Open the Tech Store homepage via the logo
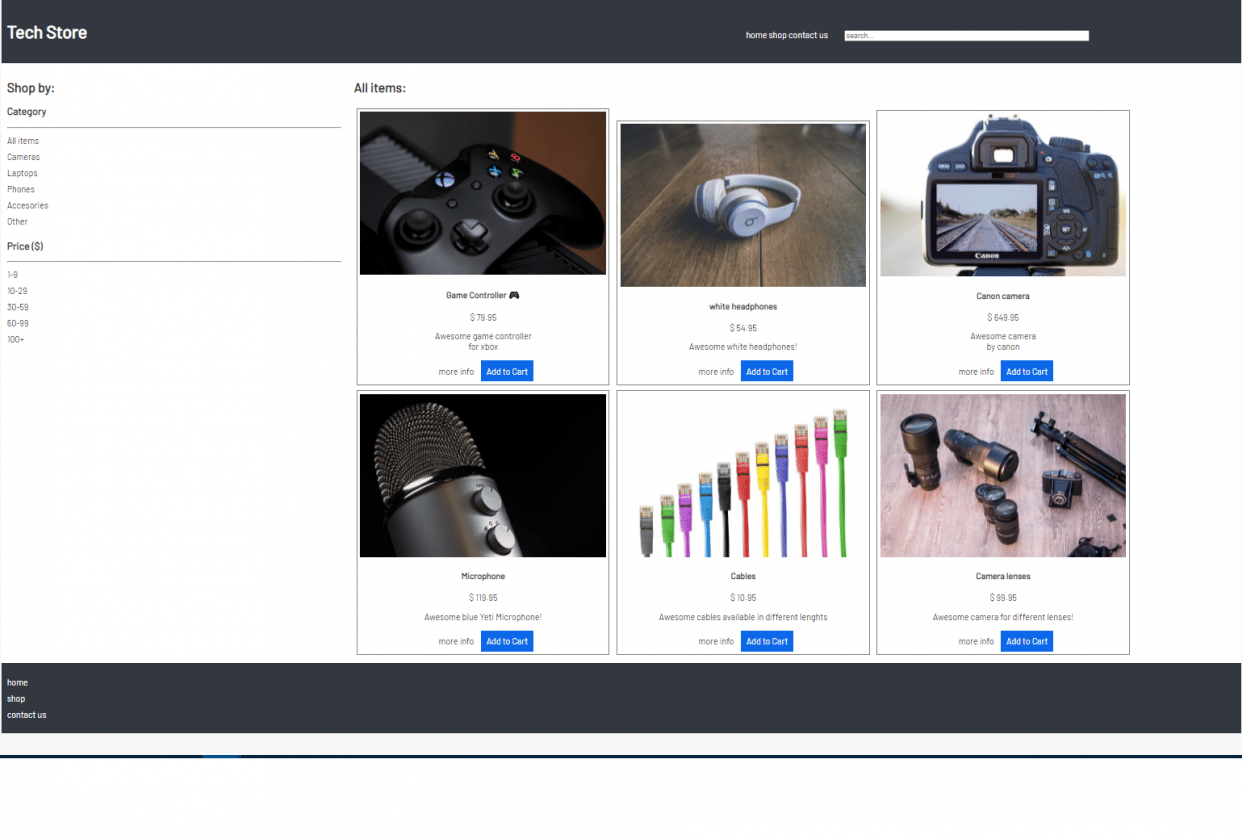This screenshot has height=839, width=1242. pyautogui.click(x=47, y=32)
